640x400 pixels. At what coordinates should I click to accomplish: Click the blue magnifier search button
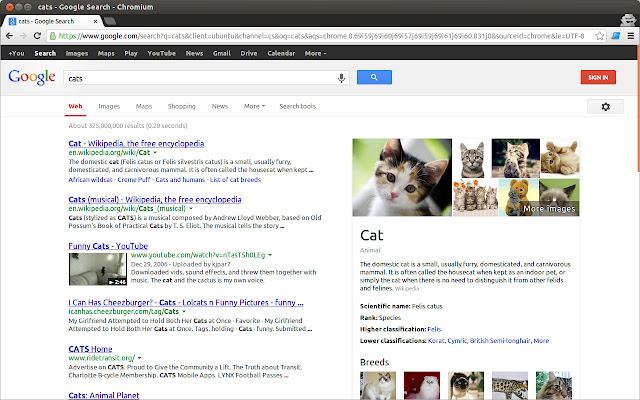click(x=374, y=77)
